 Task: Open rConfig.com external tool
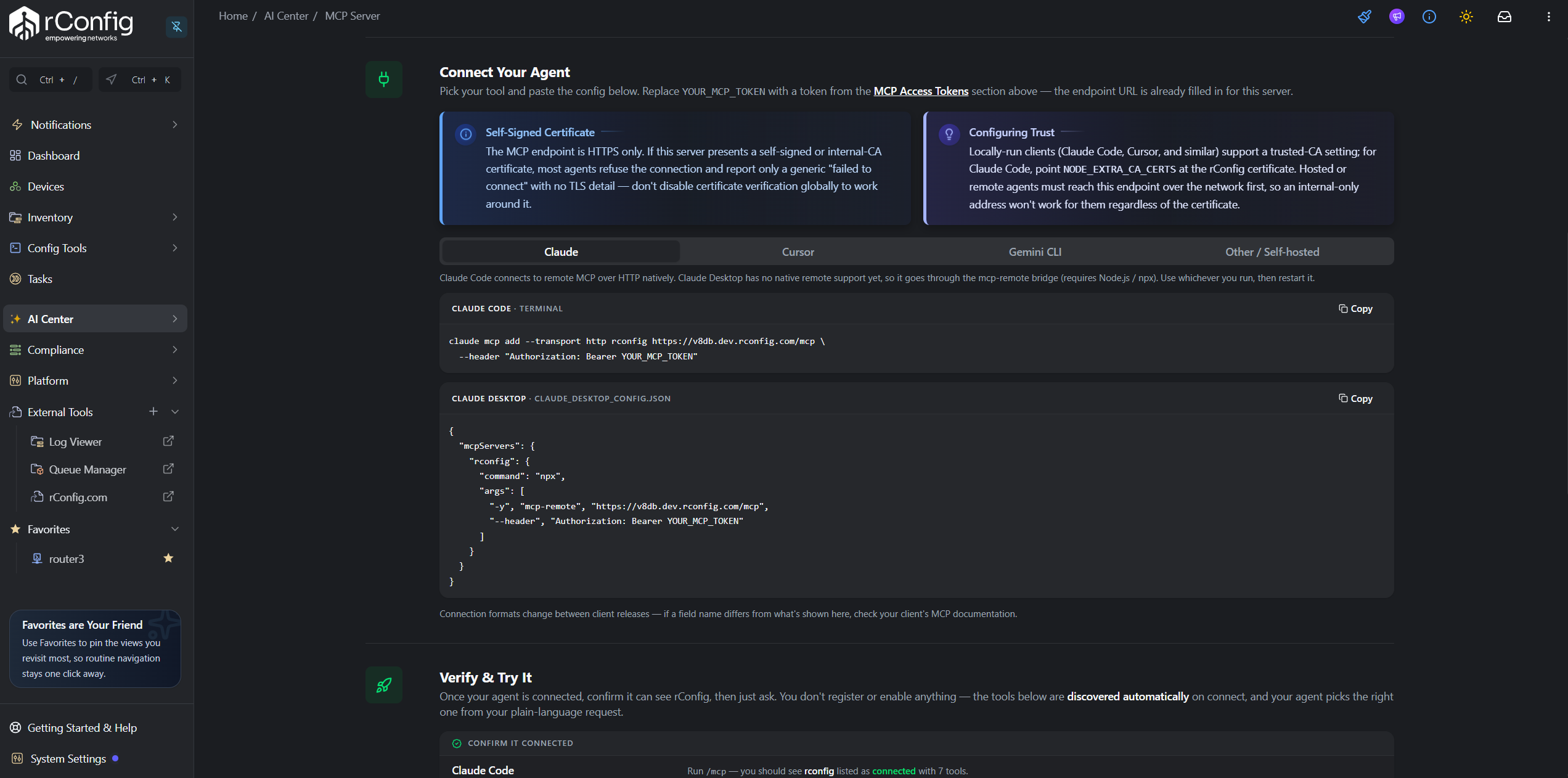tap(78, 497)
